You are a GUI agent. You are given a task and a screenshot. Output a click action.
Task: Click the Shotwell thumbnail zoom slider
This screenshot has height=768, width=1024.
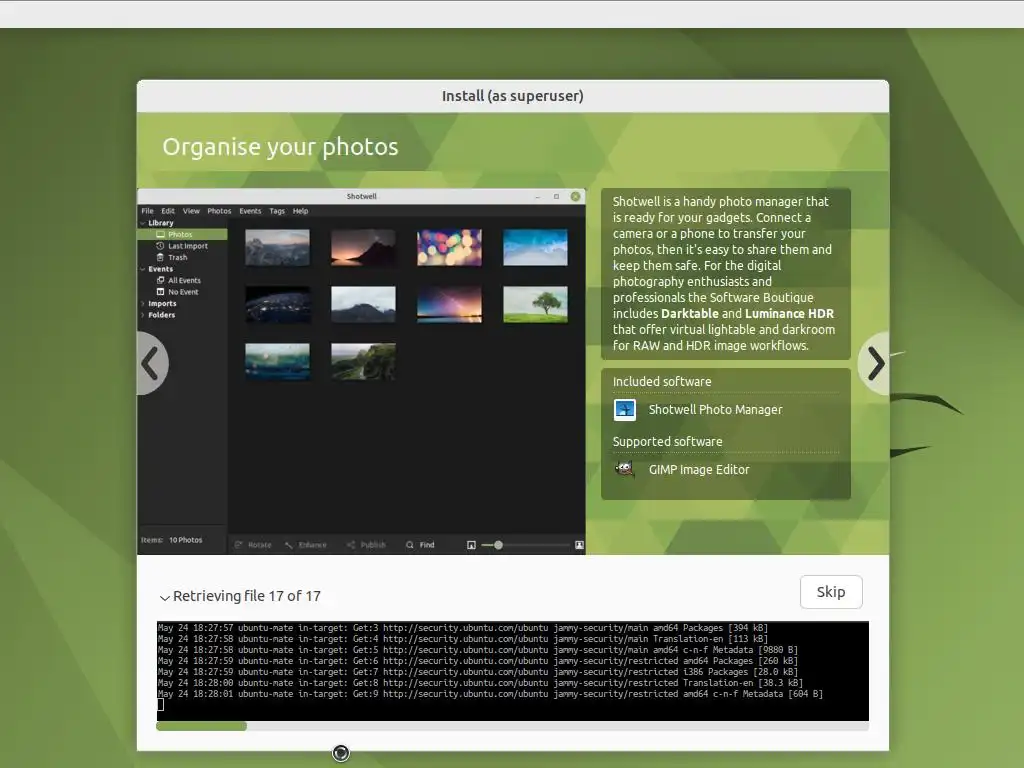tap(525, 545)
